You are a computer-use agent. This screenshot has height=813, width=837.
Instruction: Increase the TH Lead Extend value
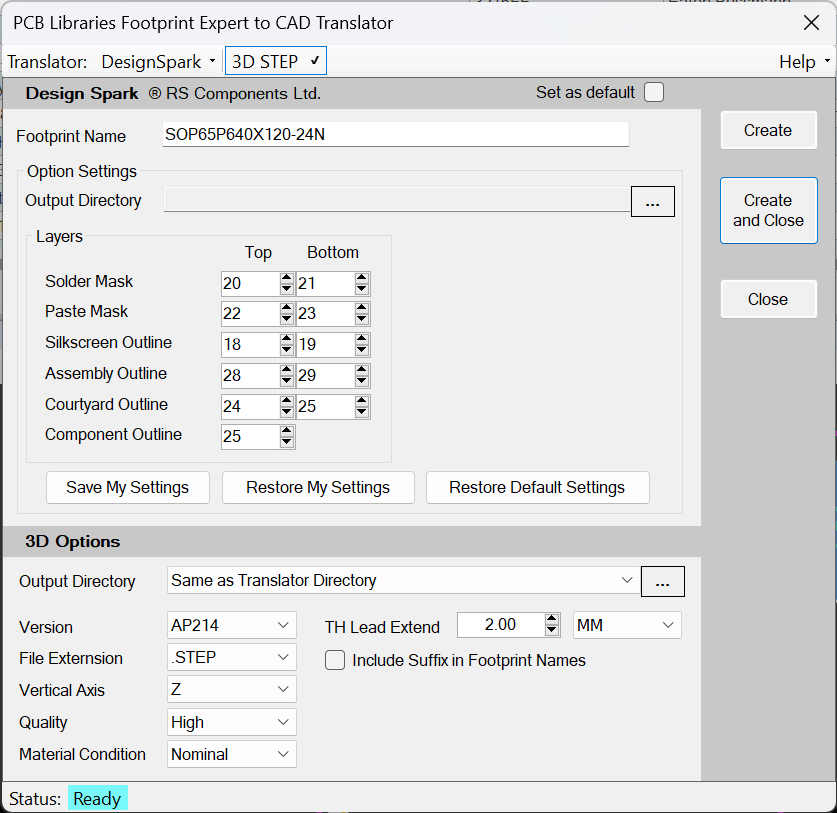pyautogui.click(x=552, y=619)
